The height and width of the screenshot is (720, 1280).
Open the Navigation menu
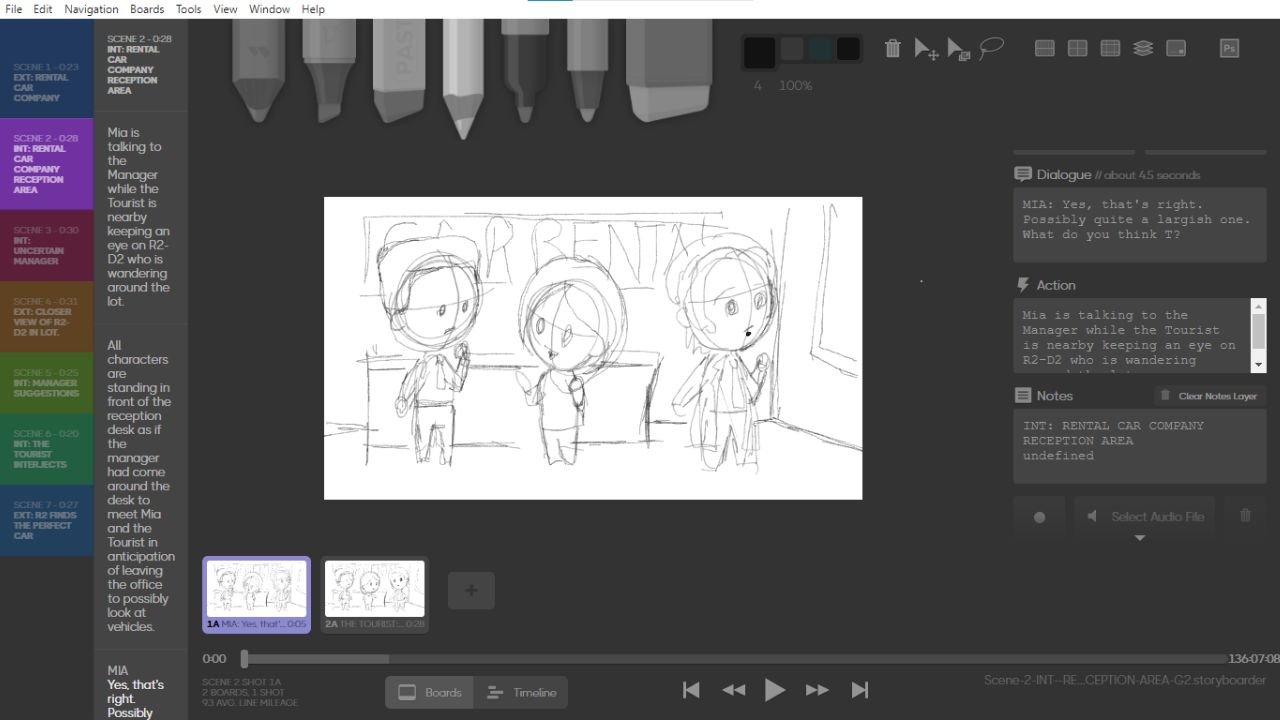click(x=91, y=9)
